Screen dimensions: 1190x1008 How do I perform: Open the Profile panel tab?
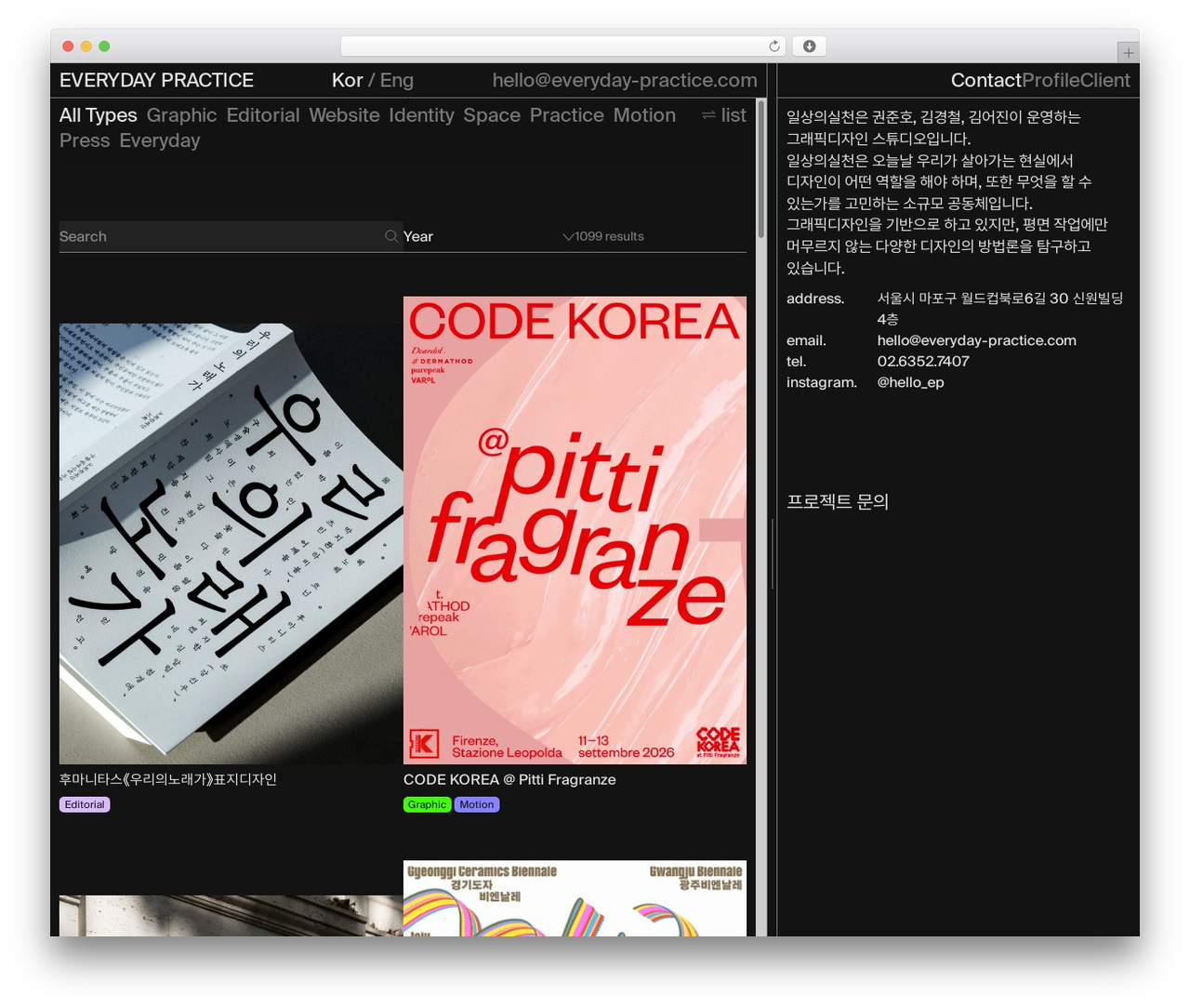pos(1051,81)
